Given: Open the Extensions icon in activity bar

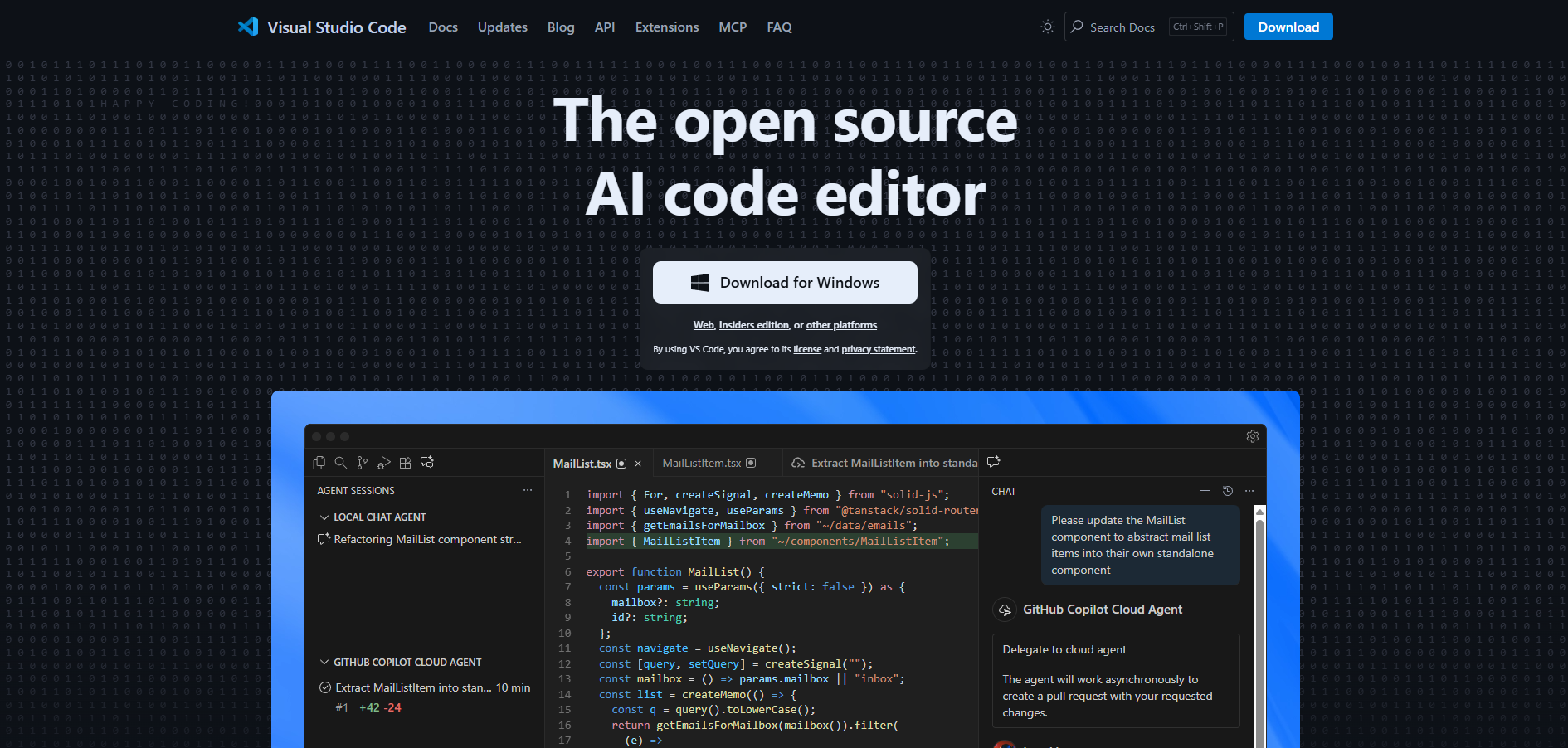Looking at the screenshot, I should [406, 463].
